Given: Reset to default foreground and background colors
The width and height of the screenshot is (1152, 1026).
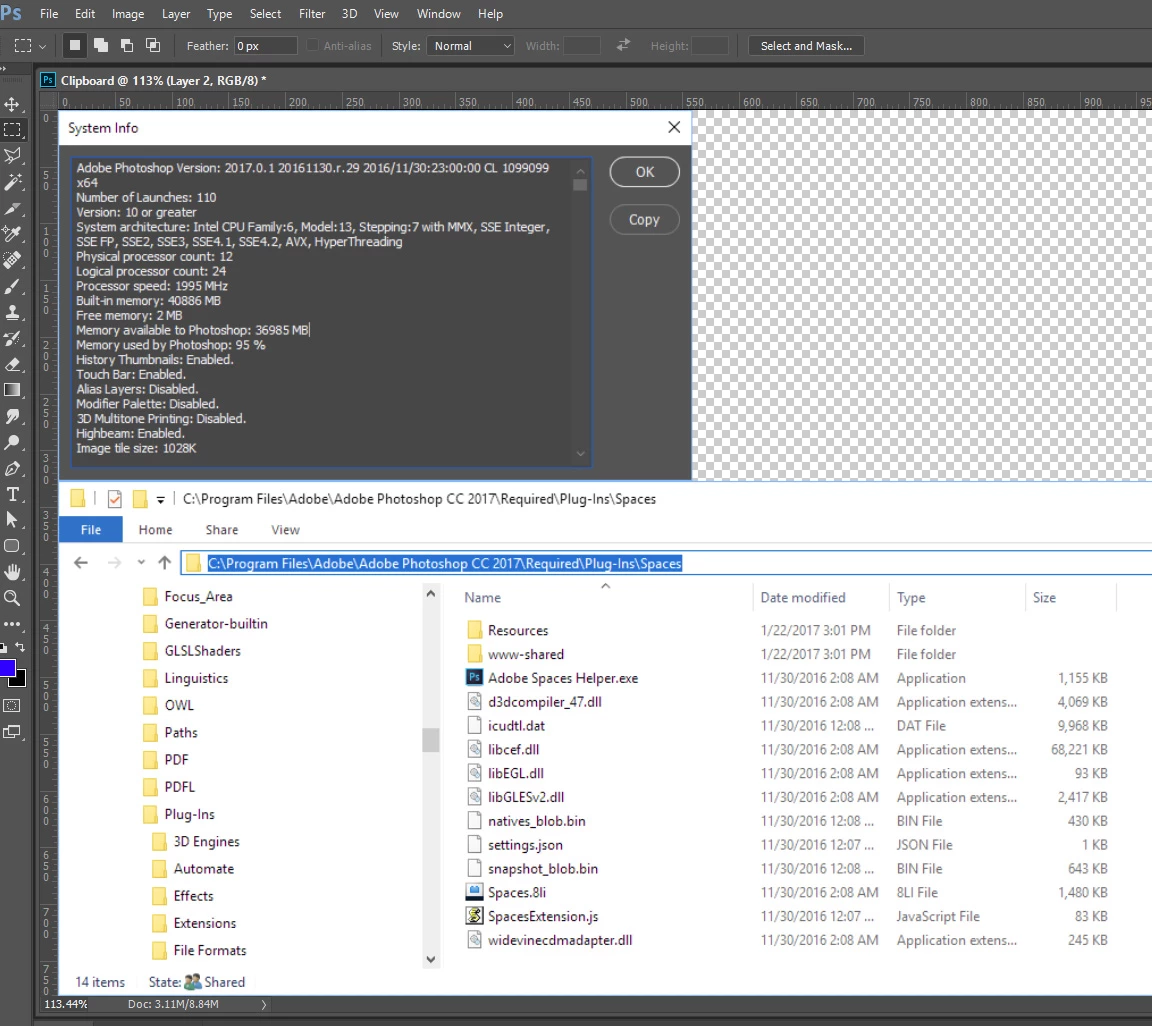Looking at the screenshot, I should click(4, 647).
